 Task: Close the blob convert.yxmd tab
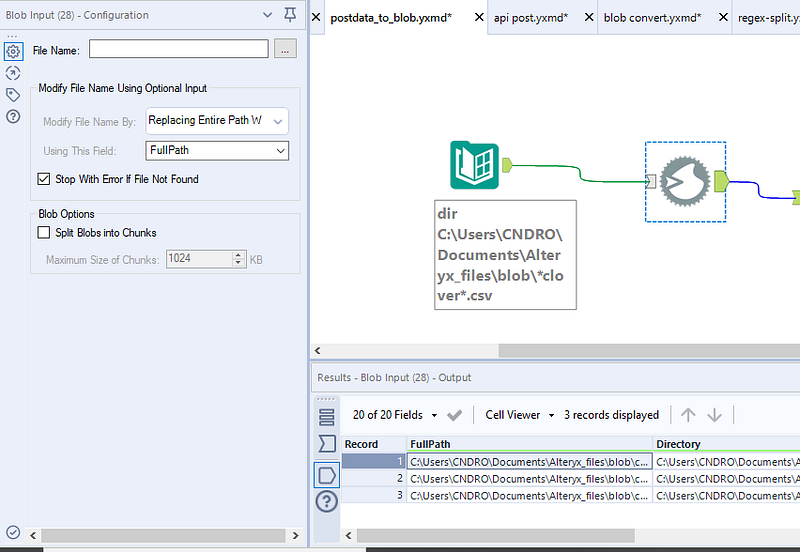[723, 17]
